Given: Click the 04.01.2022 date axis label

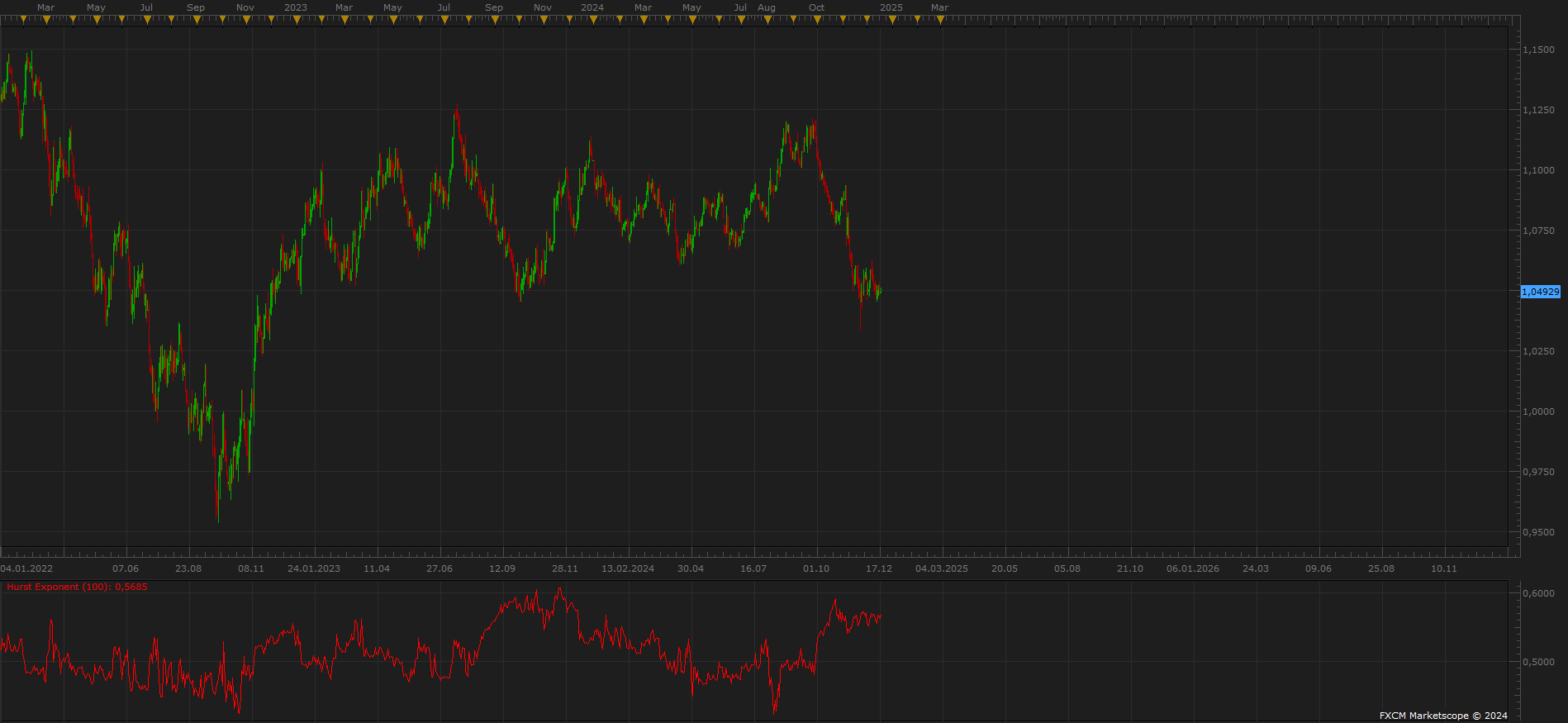Looking at the screenshot, I should coord(26,568).
